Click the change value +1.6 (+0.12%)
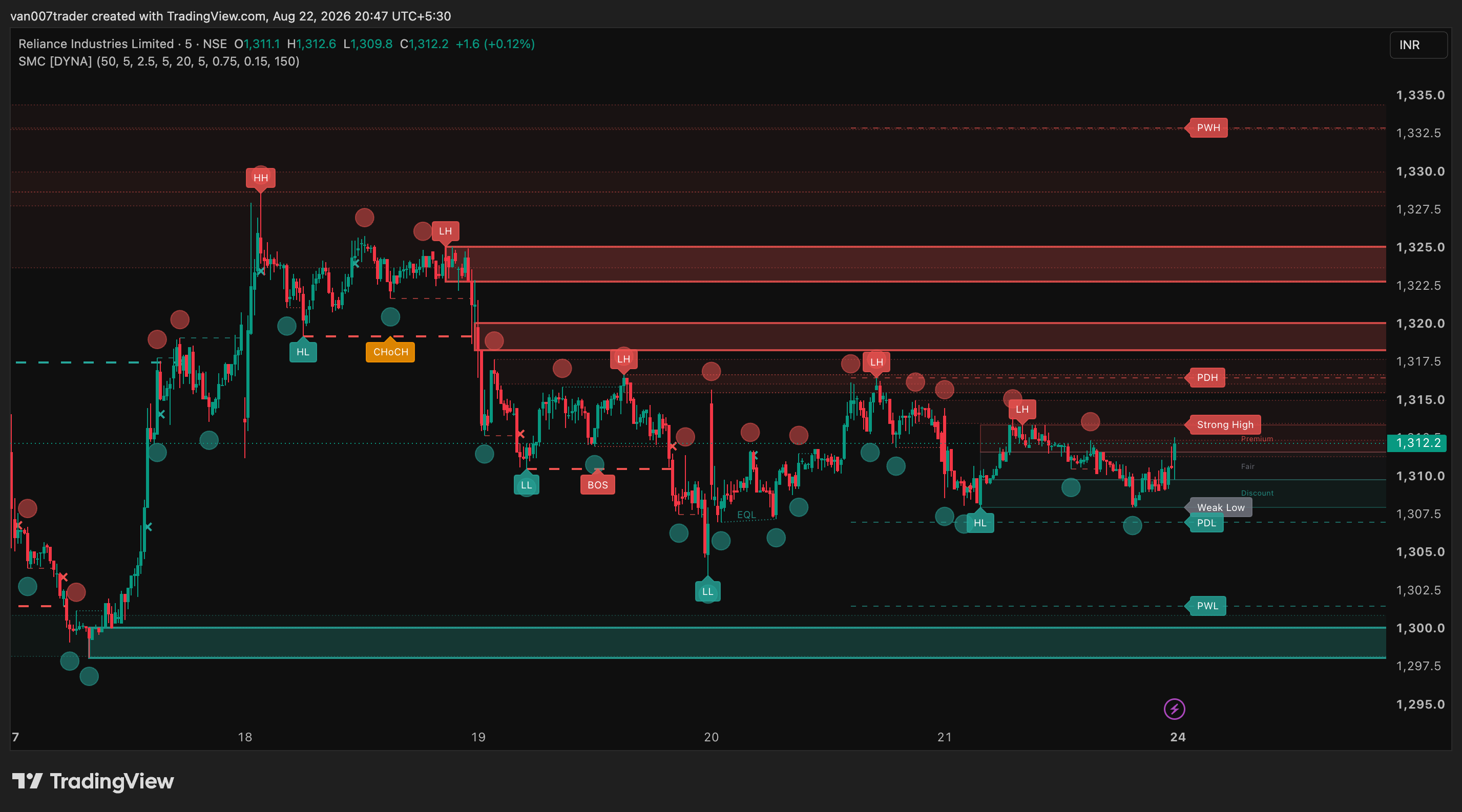The height and width of the screenshot is (812, 1462). pos(495,44)
